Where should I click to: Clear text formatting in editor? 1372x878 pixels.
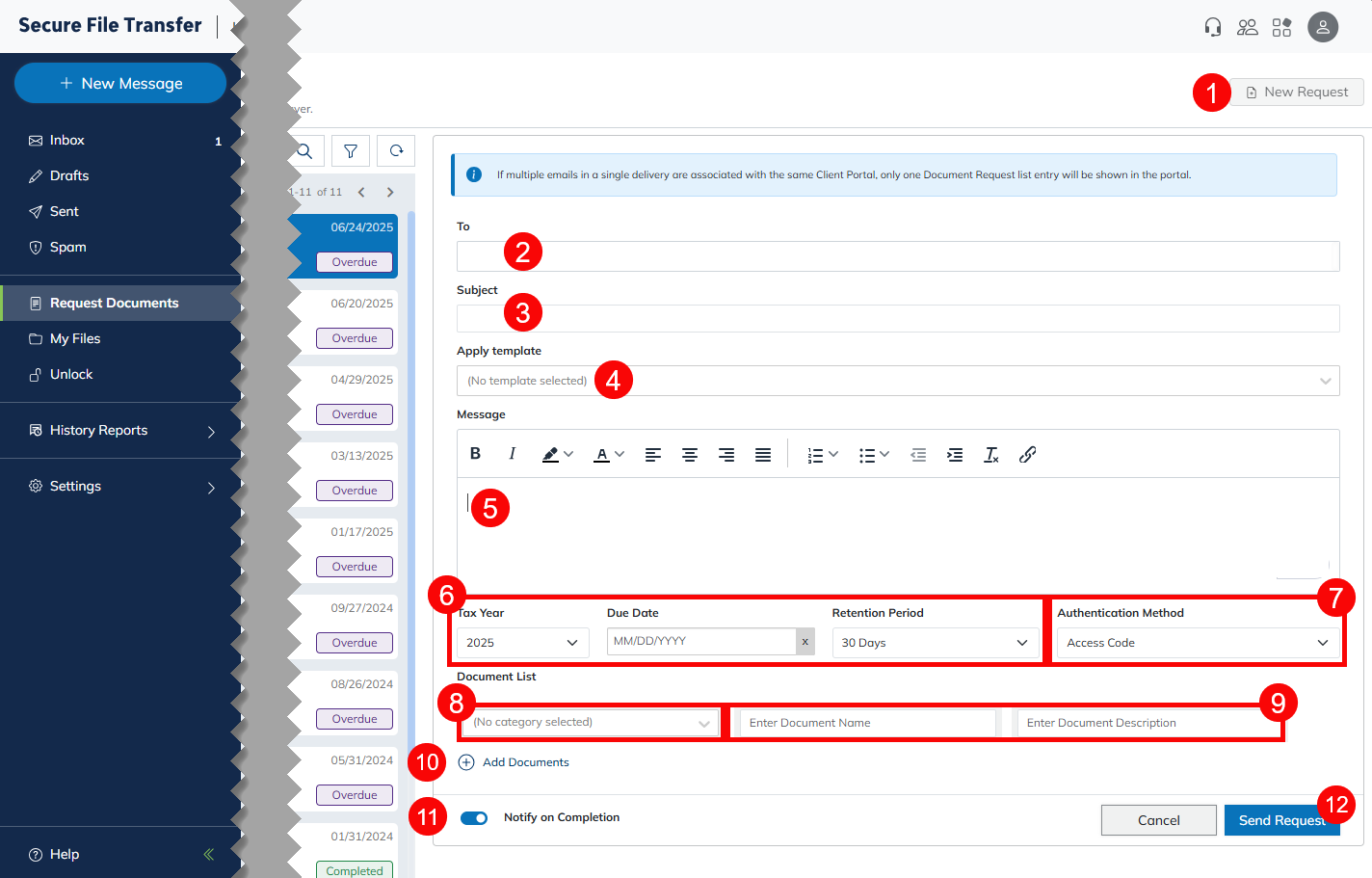click(x=990, y=454)
